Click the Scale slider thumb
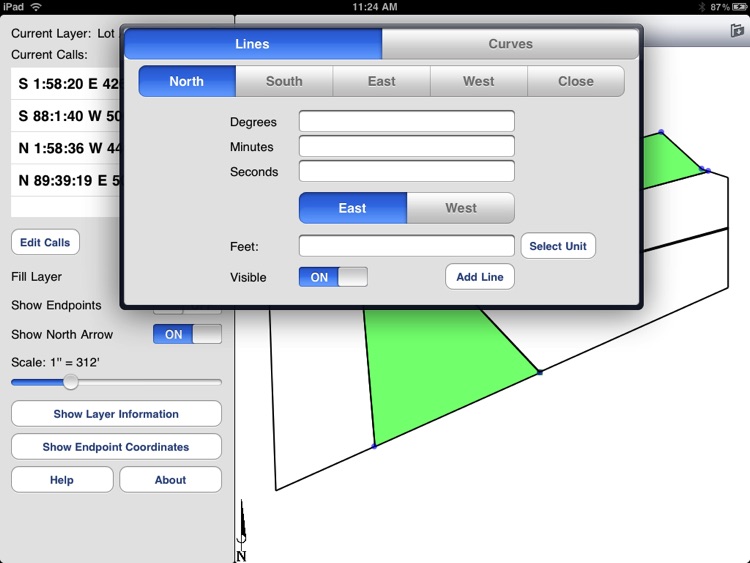This screenshot has height=563, width=750. tap(71, 382)
